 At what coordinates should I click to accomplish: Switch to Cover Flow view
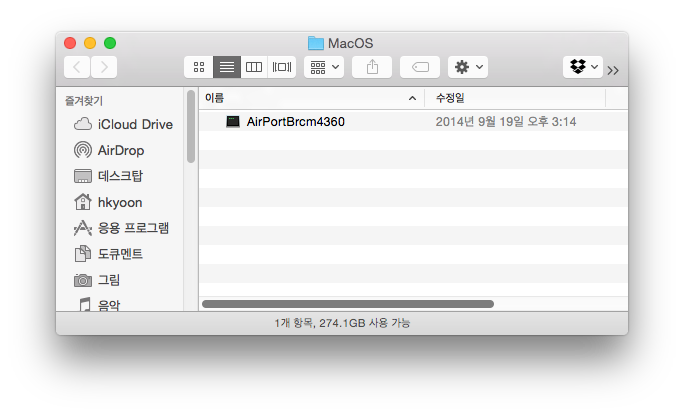[x=282, y=67]
